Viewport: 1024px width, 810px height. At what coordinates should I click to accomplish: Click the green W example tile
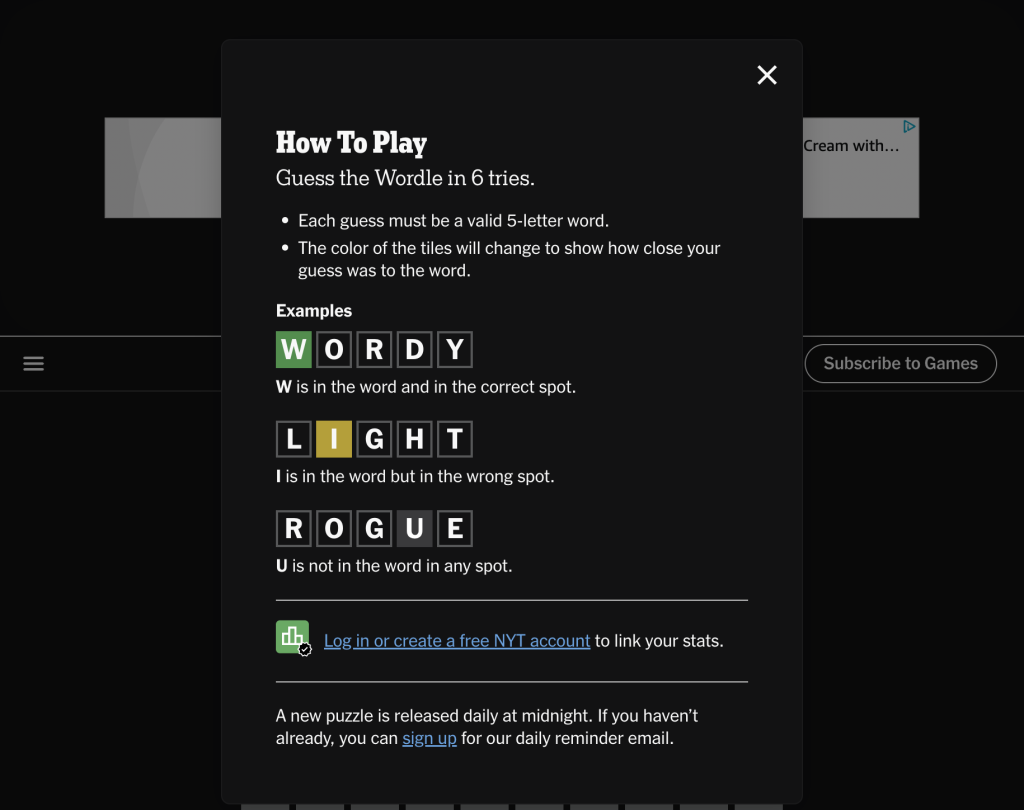click(x=293, y=349)
